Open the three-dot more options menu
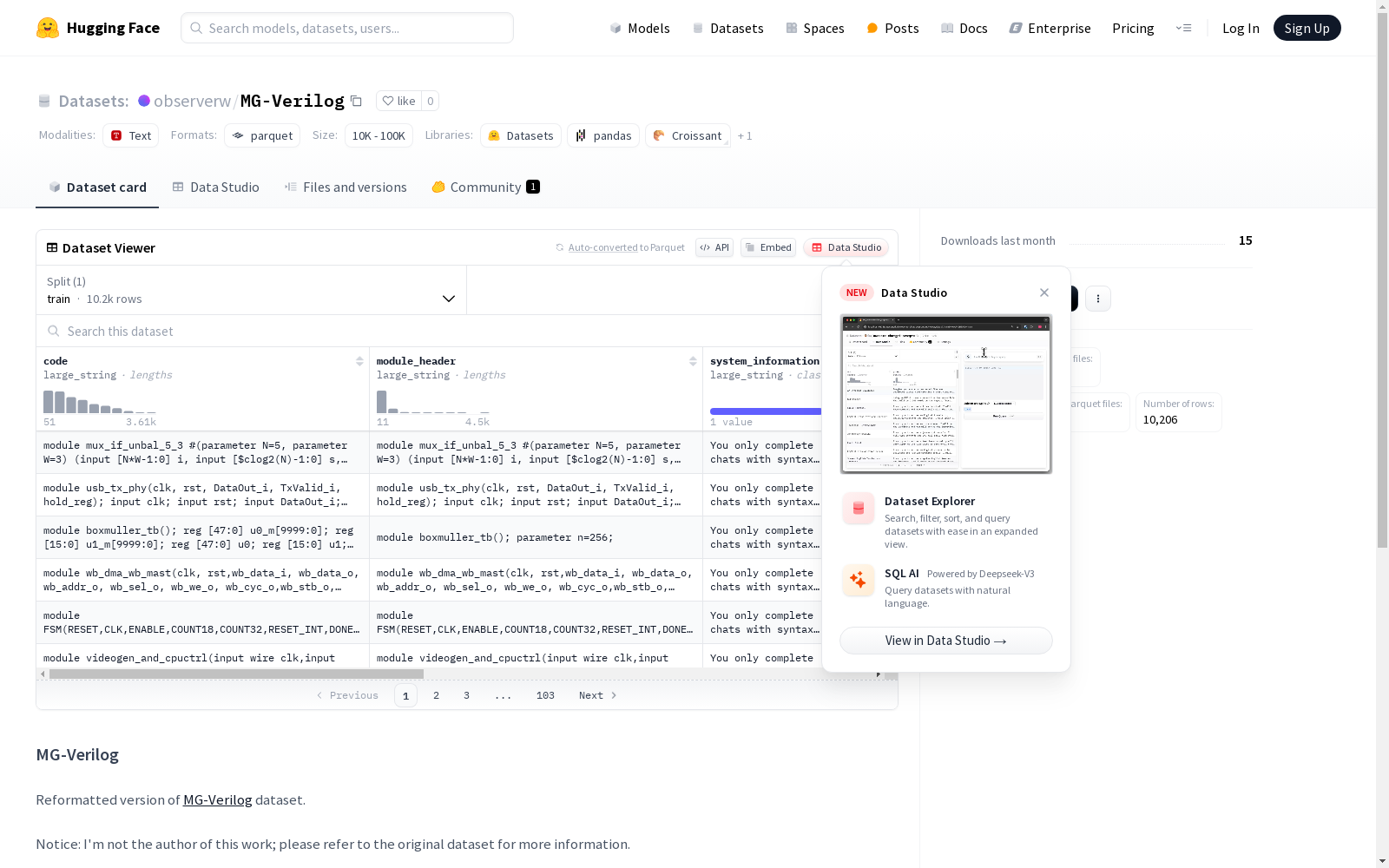The height and width of the screenshot is (868, 1389). (1098, 299)
